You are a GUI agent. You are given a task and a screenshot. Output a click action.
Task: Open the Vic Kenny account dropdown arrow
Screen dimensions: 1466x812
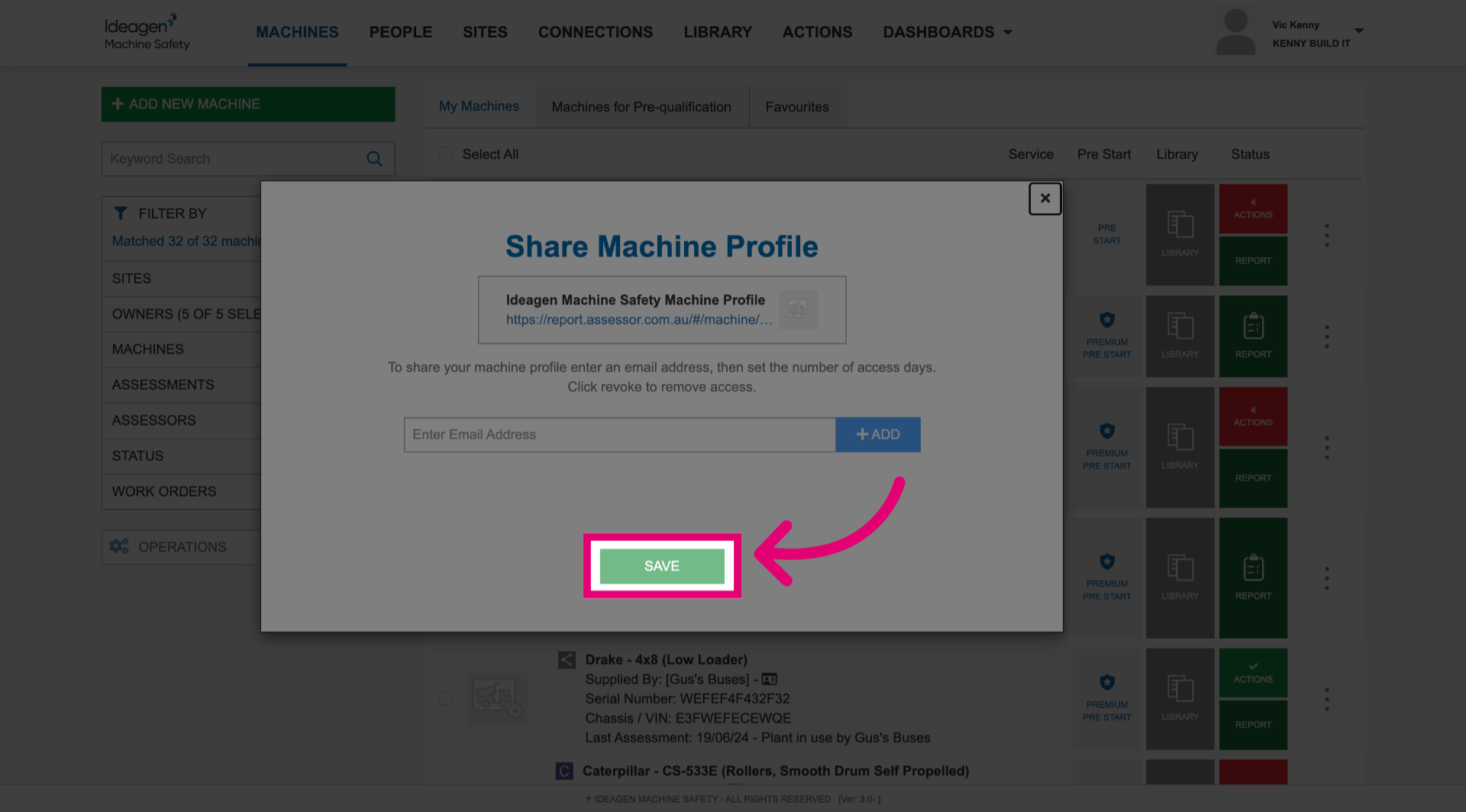tap(1359, 31)
